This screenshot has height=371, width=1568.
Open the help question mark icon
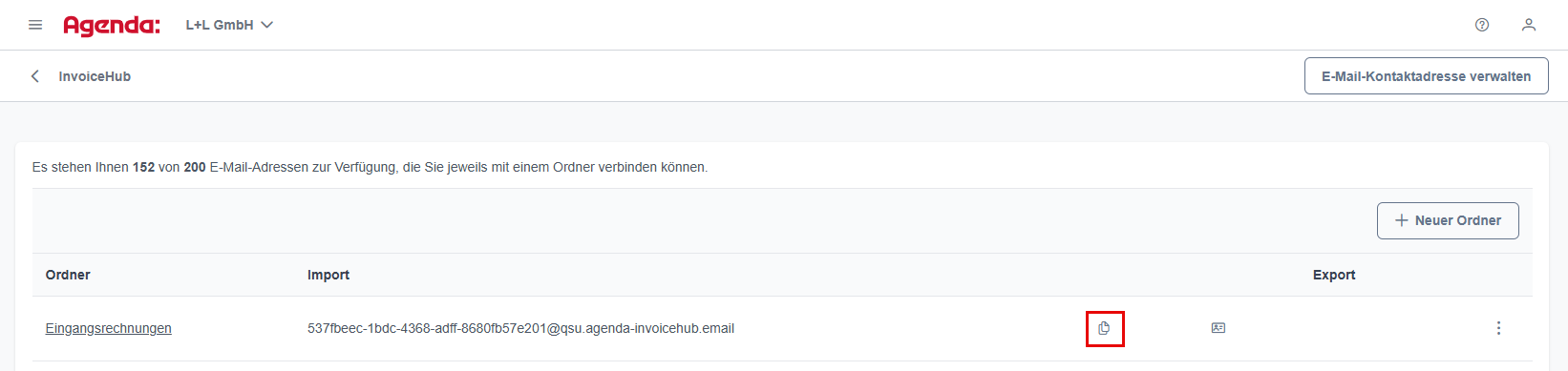coord(1482,25)
